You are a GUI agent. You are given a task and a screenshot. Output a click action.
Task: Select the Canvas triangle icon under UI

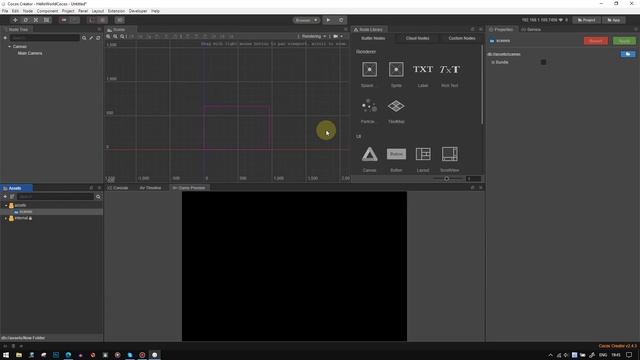369,154
